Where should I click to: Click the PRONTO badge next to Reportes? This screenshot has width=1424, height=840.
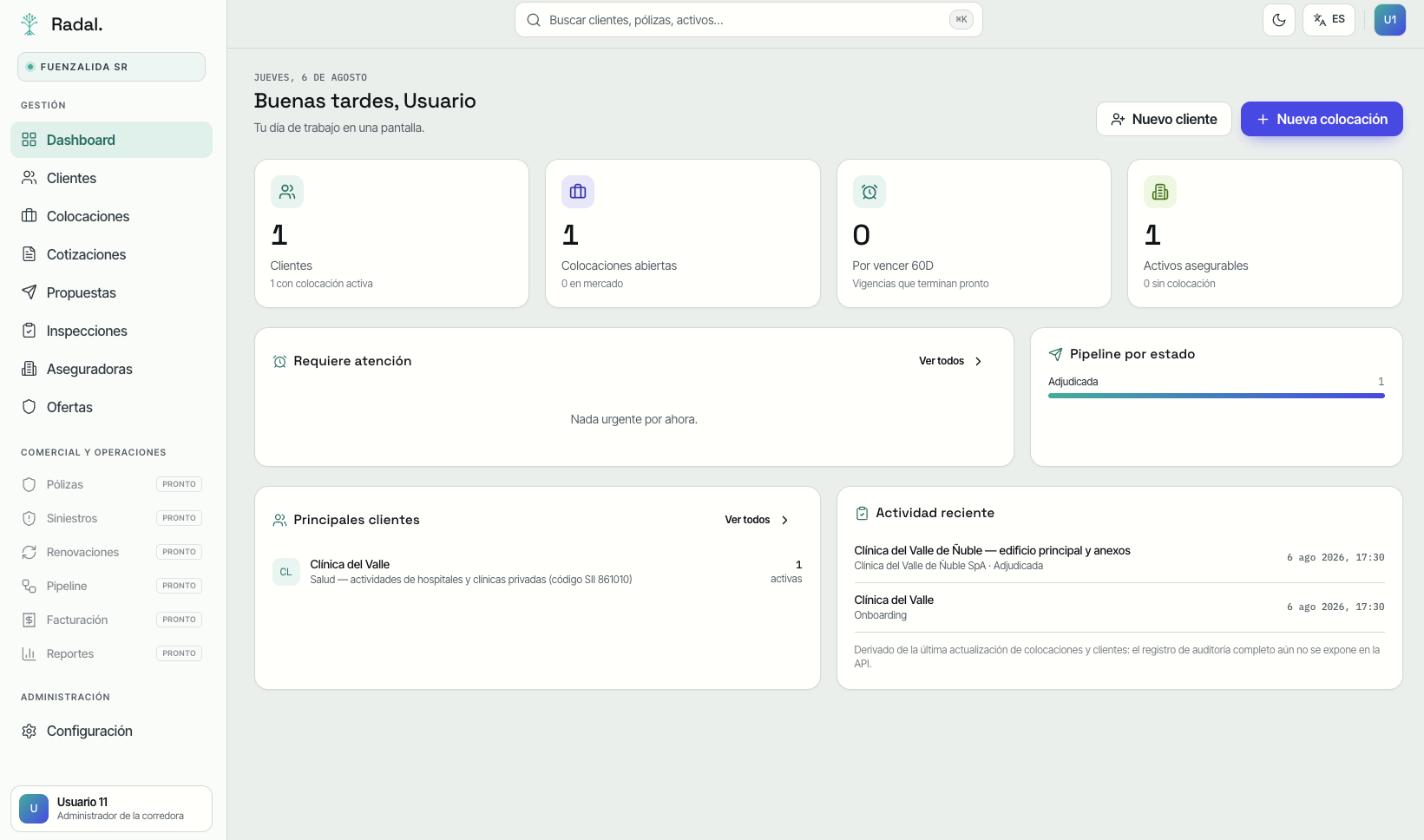[x=179, y=653]
